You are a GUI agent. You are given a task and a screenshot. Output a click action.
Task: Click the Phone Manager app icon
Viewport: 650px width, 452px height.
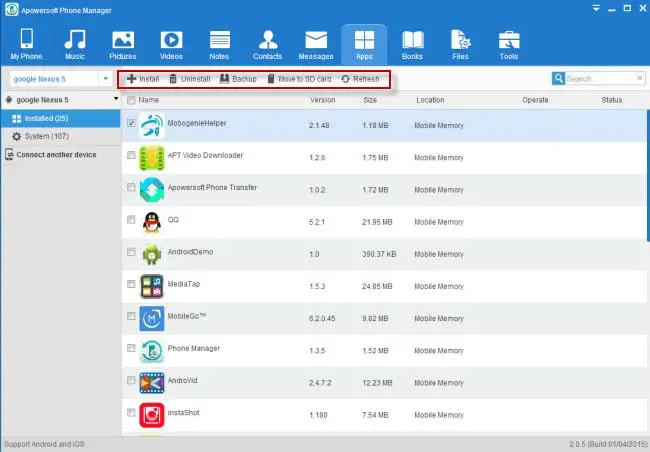point(152,351)
